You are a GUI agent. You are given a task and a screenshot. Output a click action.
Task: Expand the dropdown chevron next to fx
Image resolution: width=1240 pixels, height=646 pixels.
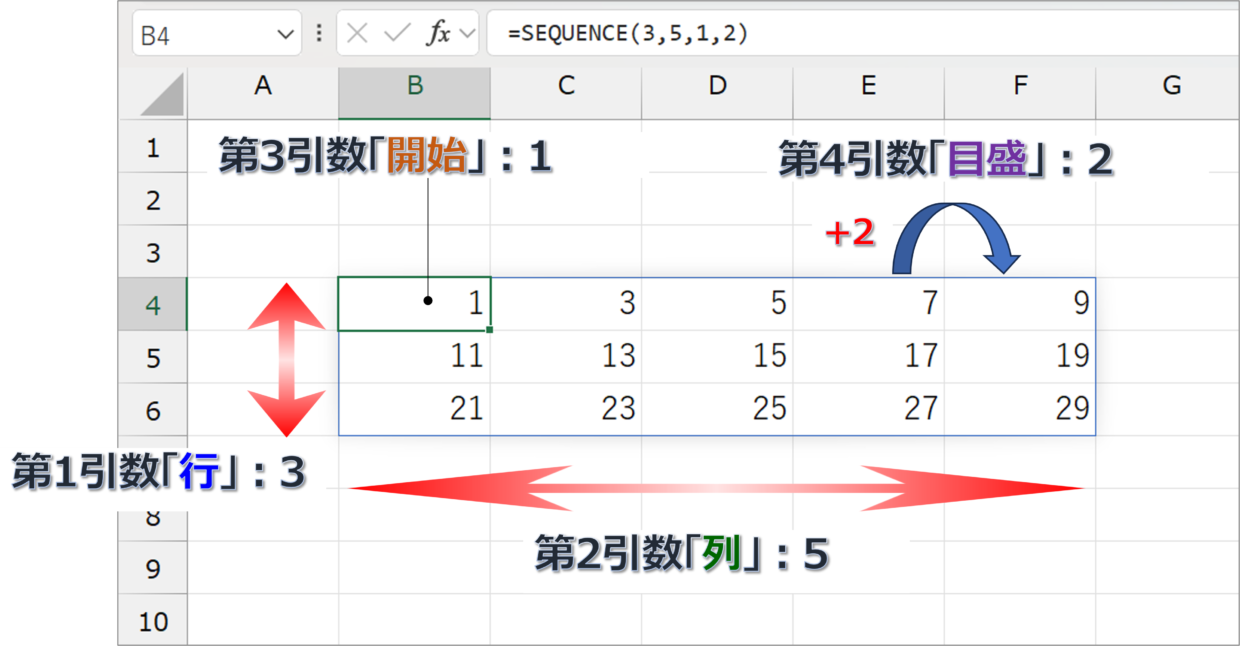pyautogui.click(x=467, y=34)
